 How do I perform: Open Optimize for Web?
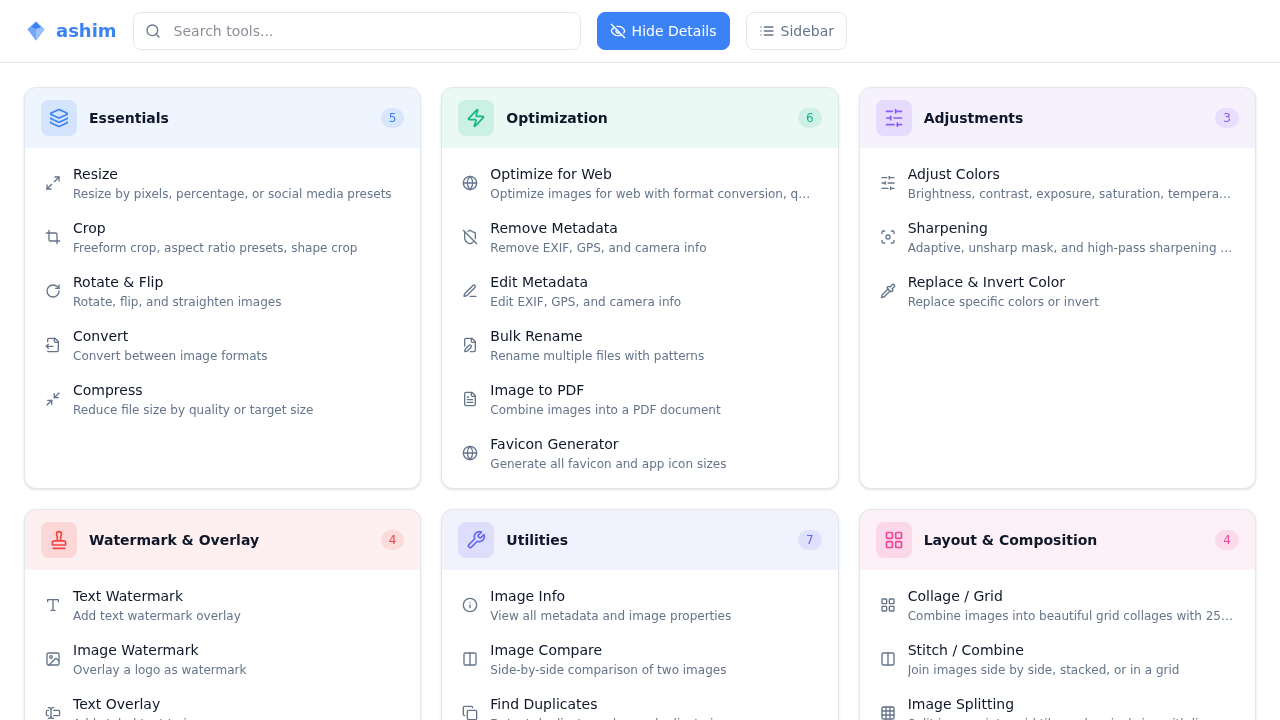click(x=640, y=183)
